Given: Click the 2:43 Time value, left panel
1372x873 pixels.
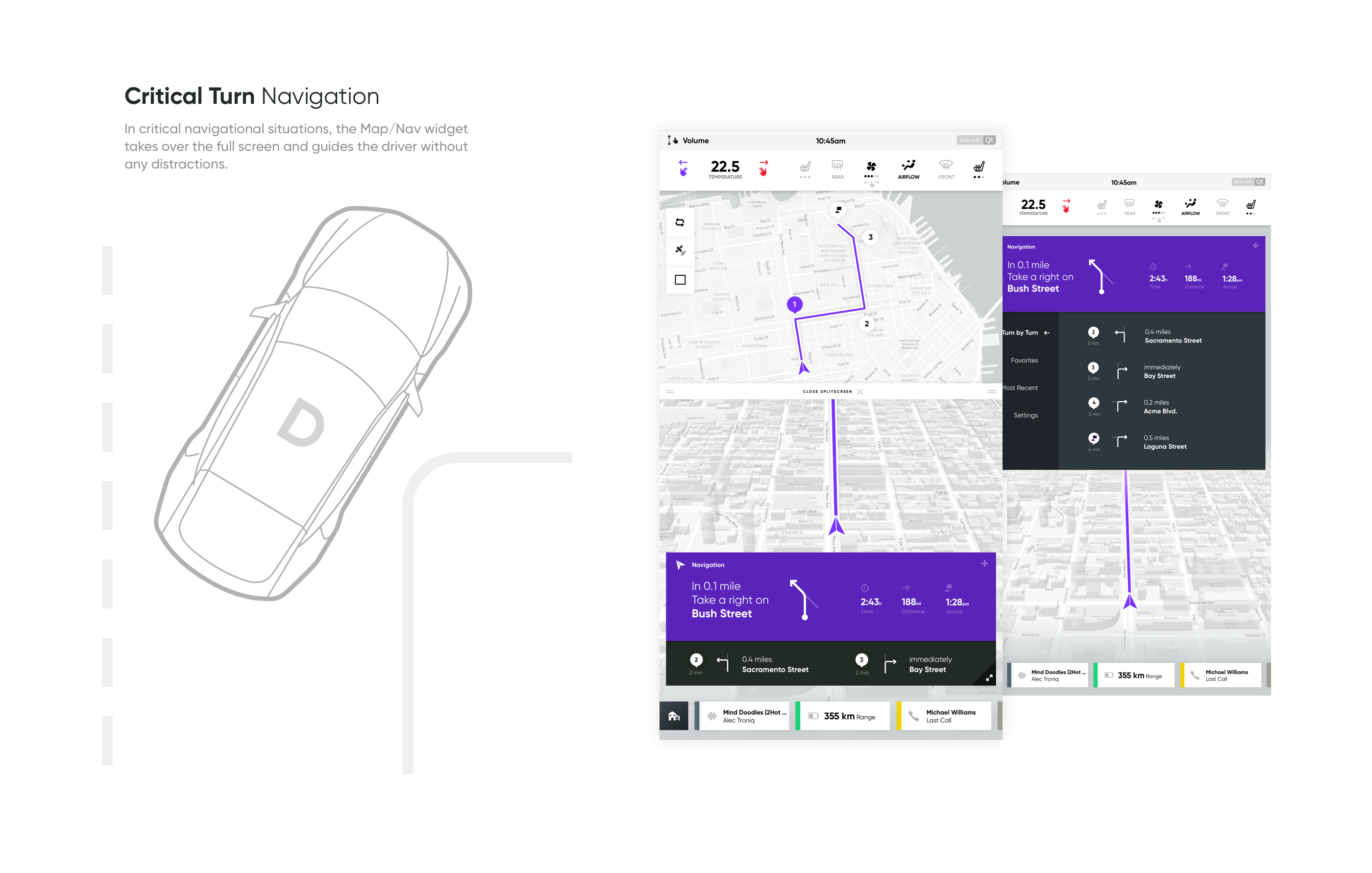Looking at the screenshot, I should click(870, 602).
